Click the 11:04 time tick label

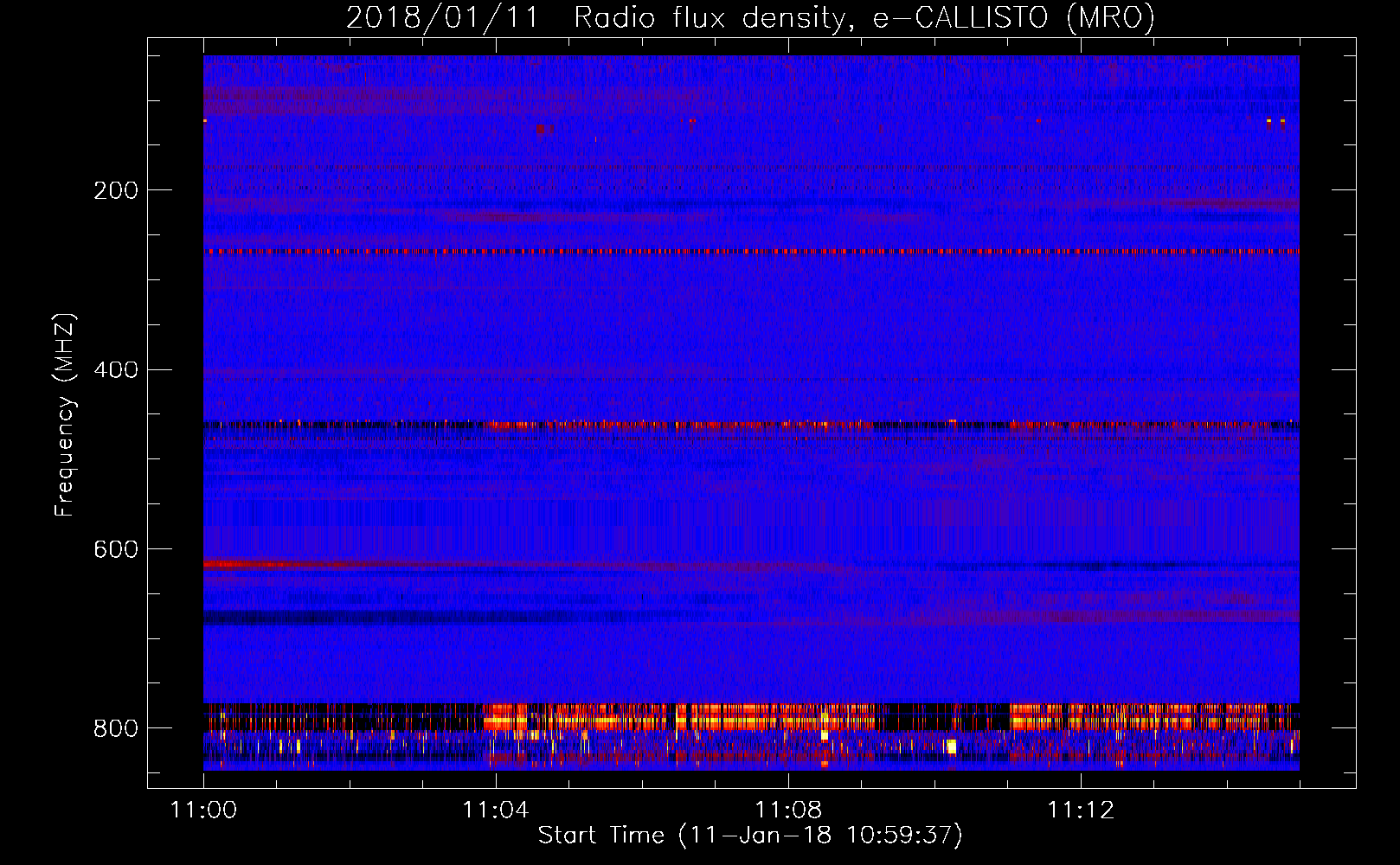pos(495,811)
